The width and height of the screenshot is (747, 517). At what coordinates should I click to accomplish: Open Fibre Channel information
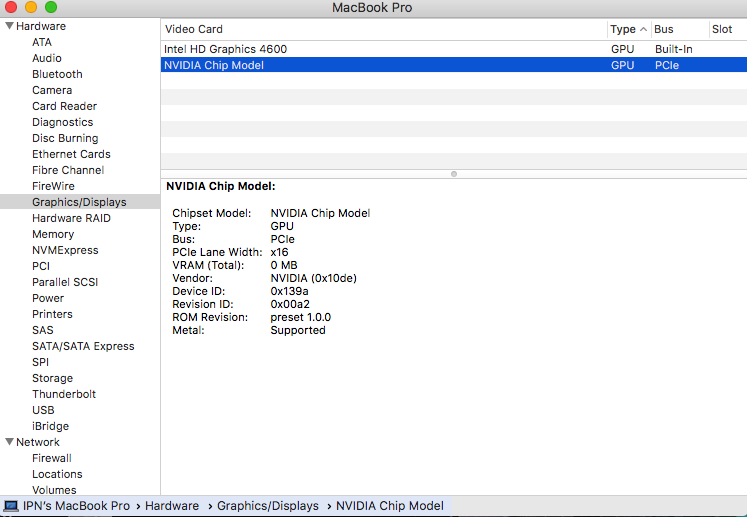pyautogui.click(x=68, y=170)
